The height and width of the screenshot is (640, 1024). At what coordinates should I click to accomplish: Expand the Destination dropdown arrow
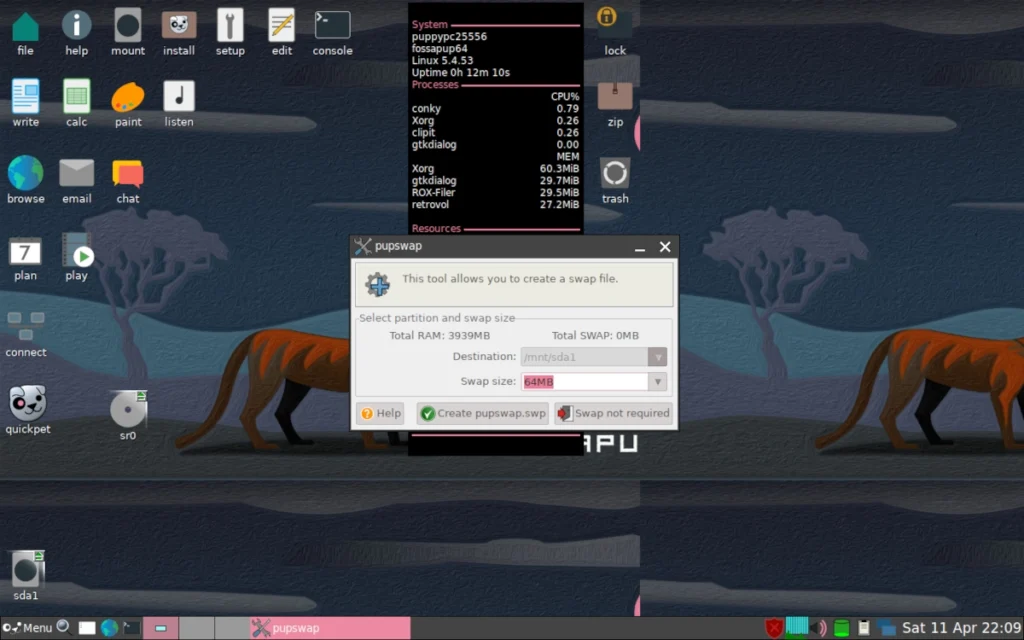tap(658, 357)
